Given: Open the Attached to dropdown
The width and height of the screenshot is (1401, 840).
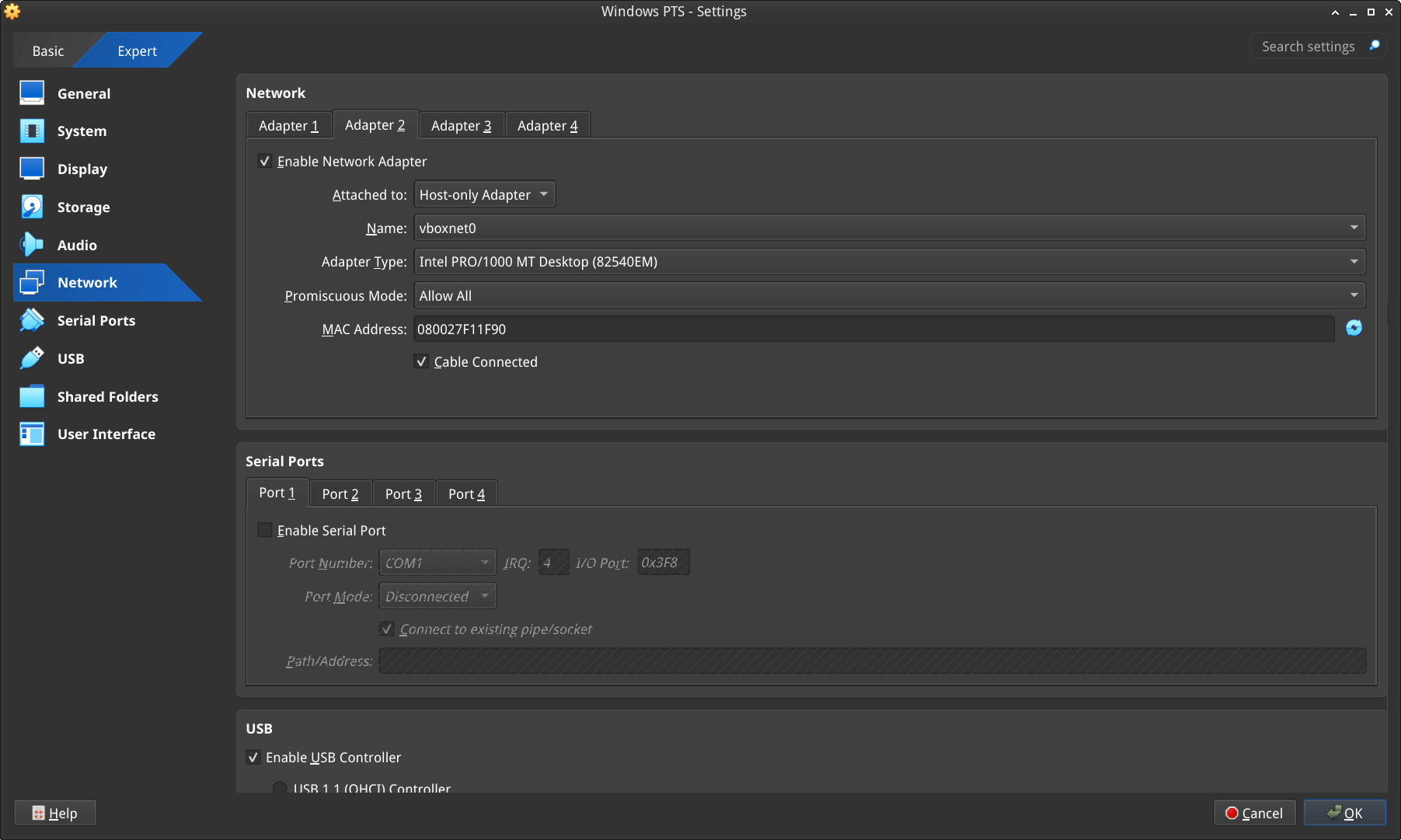Looking at the screenshot, I should pos(484,195).
